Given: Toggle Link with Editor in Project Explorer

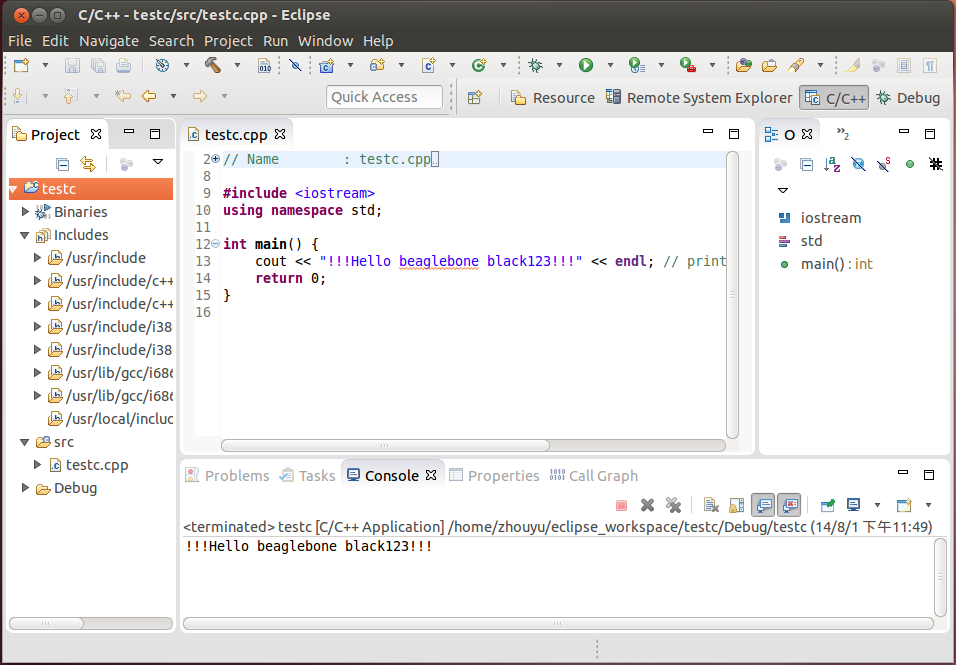Looking at the screenshot, I should (x=88, y=164).
